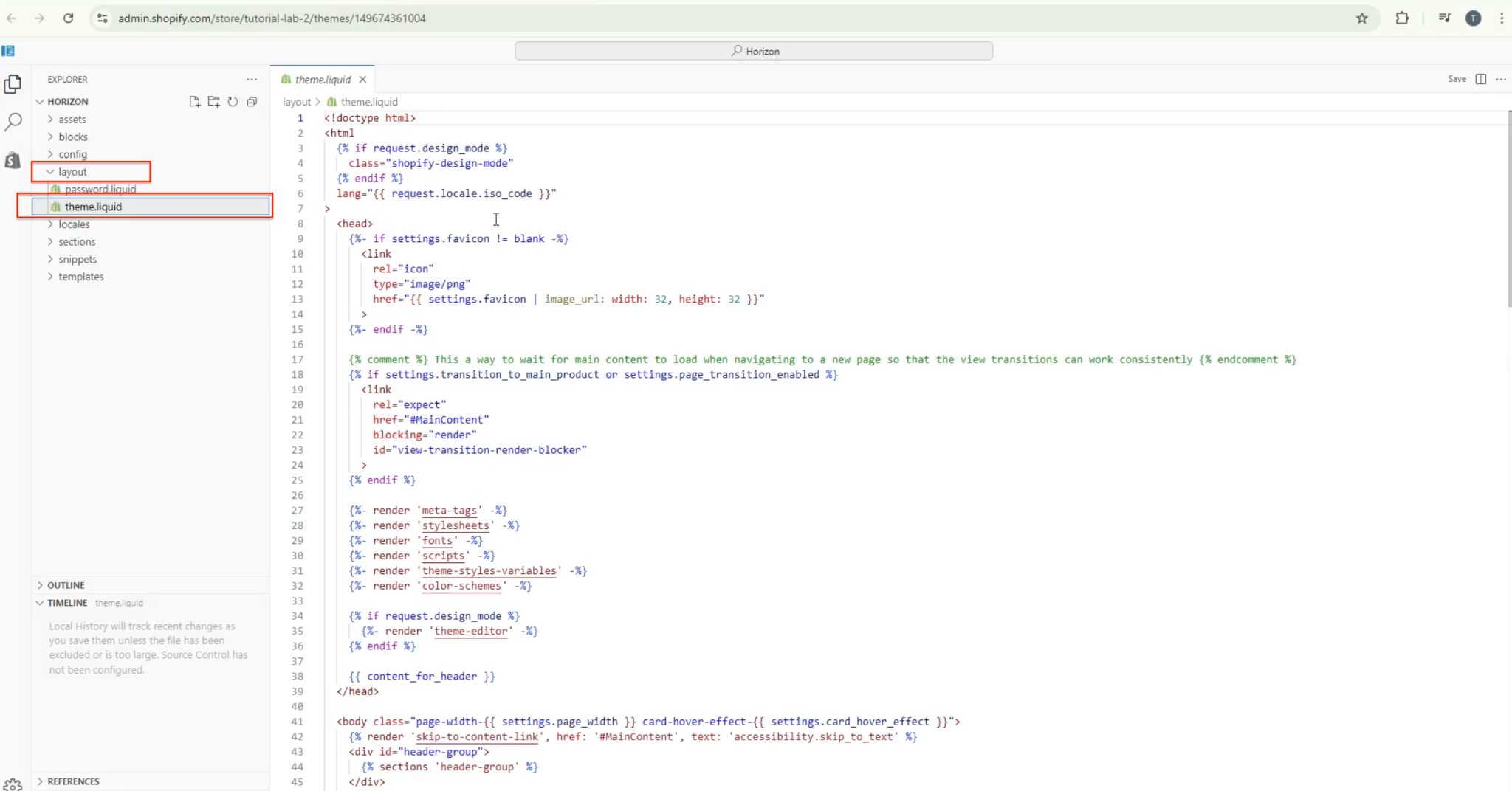Image resolution: width=1512 pixels, height=791 pixels.
Task: Follow the 'theme-editor' snippet link
Action: tap(471, 632)
